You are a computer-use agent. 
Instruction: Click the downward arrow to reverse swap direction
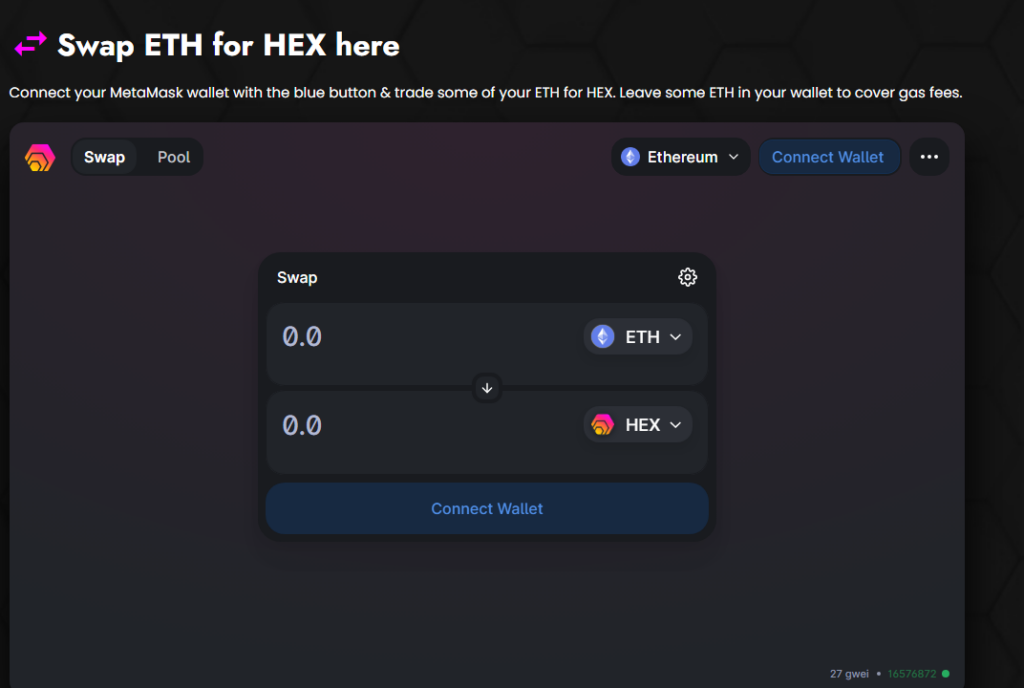point(487,388)
